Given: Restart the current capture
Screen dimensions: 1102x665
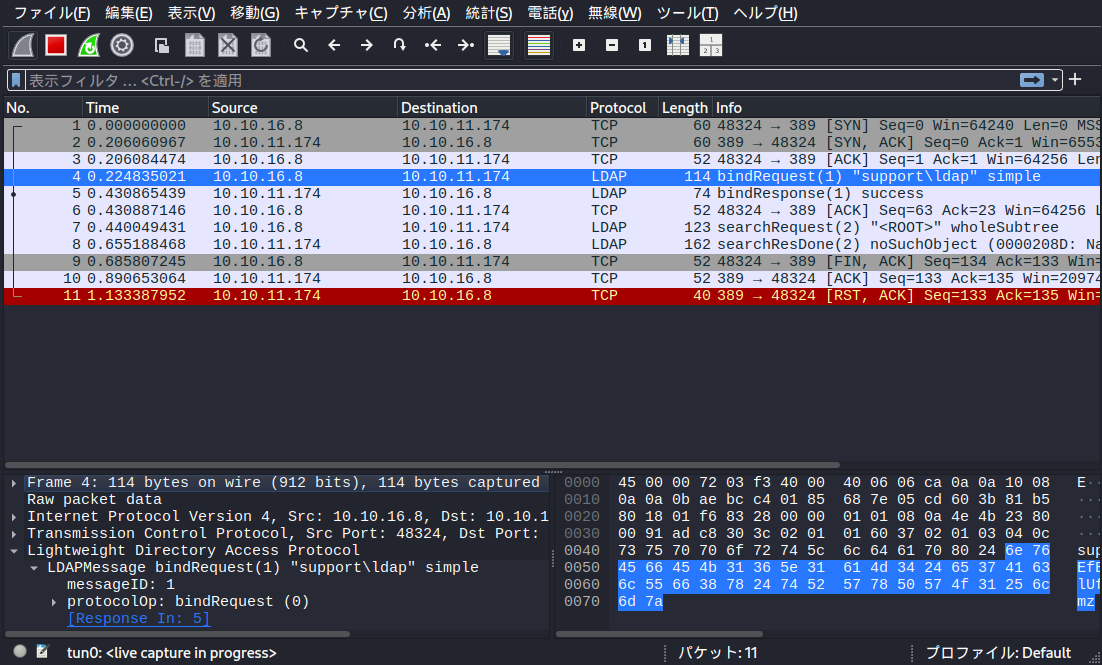Looking at the screenshot, I should pyautogui.click(x=89, y=45).
